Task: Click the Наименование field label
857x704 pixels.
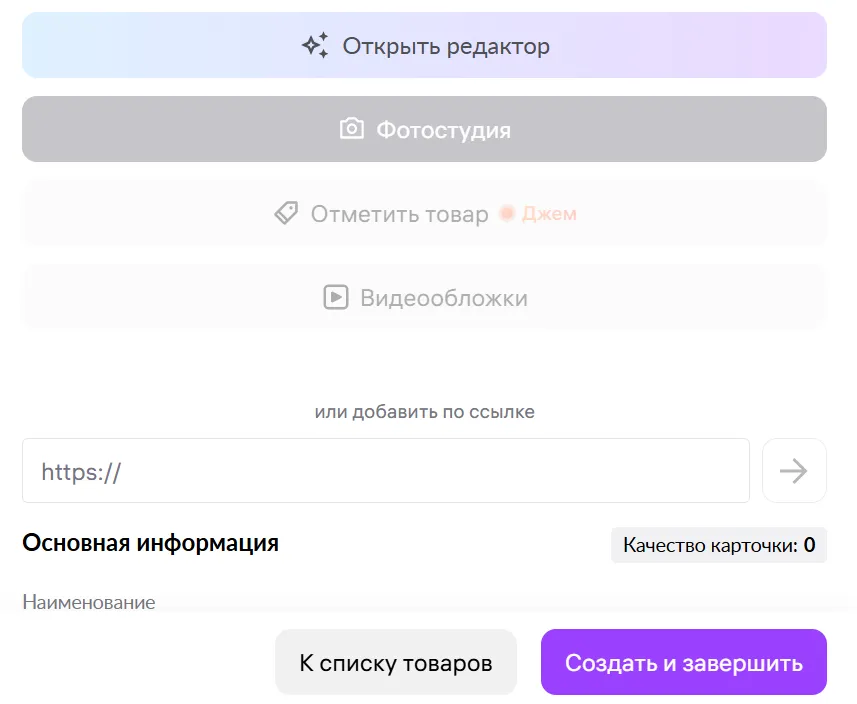Action: pos(88,603)
